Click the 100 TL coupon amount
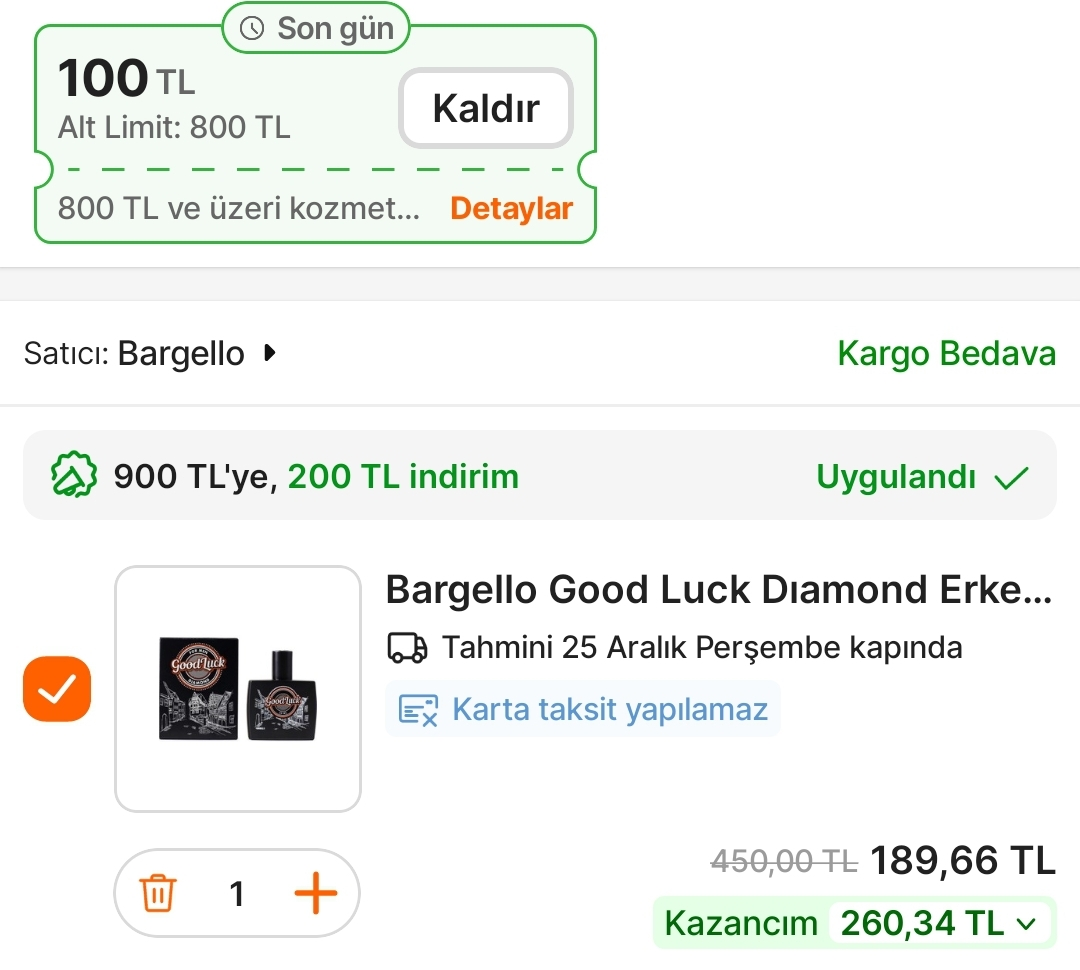This screenshot has height=970, width=1080. pyautogui.click(x=126, y=80)
